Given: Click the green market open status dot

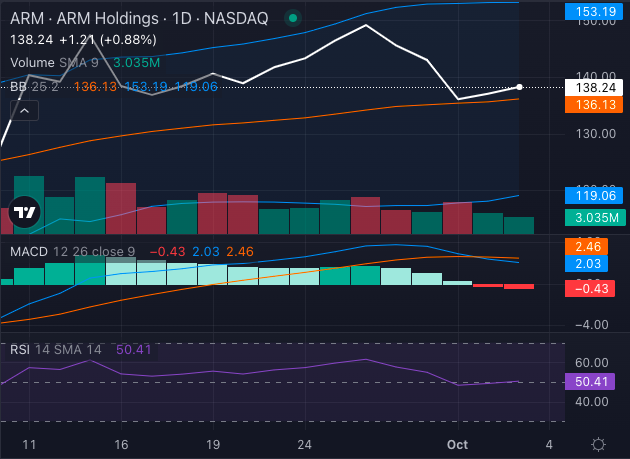Looking at the screenshot, I should (293, 18).
